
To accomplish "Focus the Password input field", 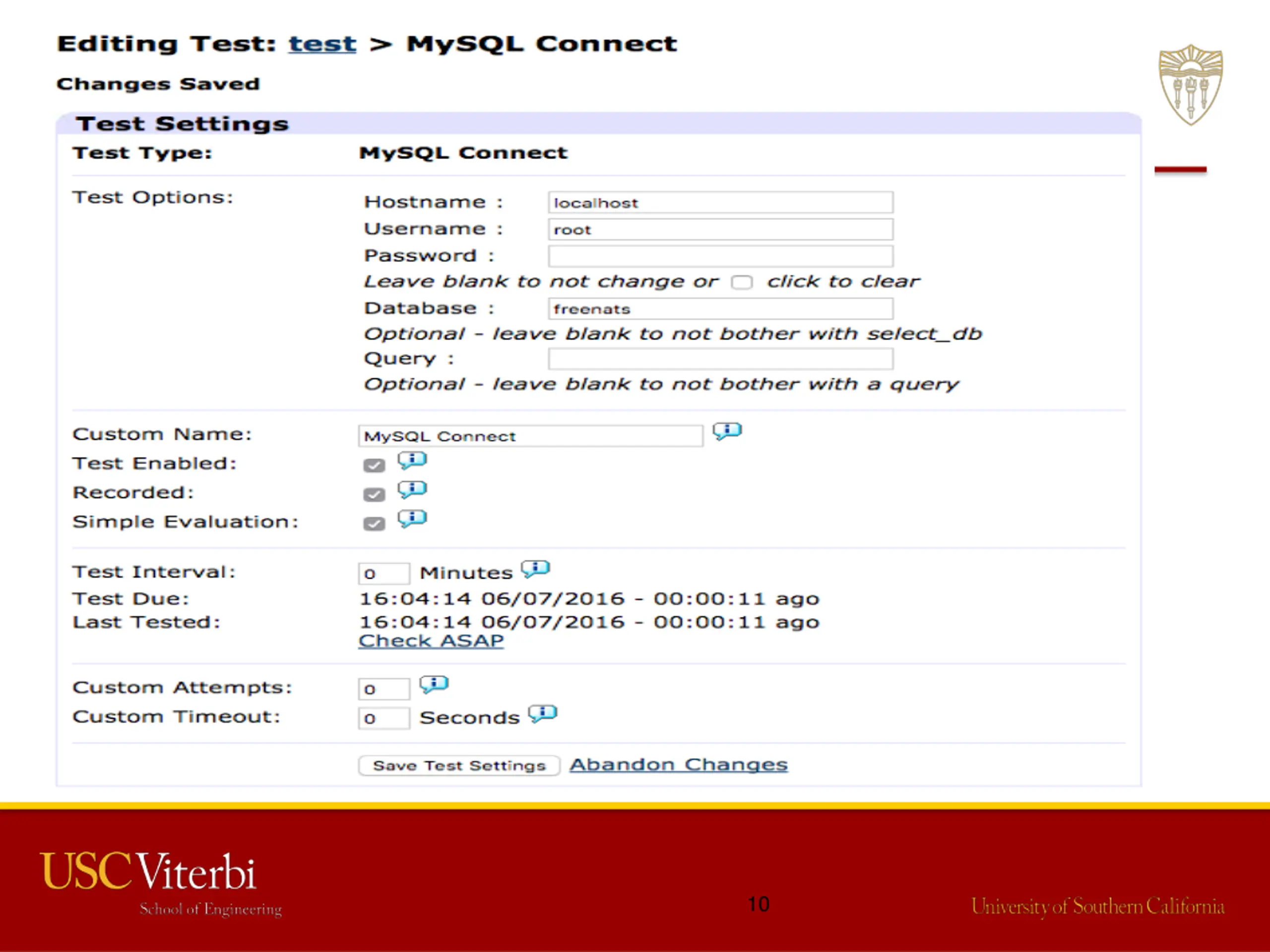I will coord(720,256).
